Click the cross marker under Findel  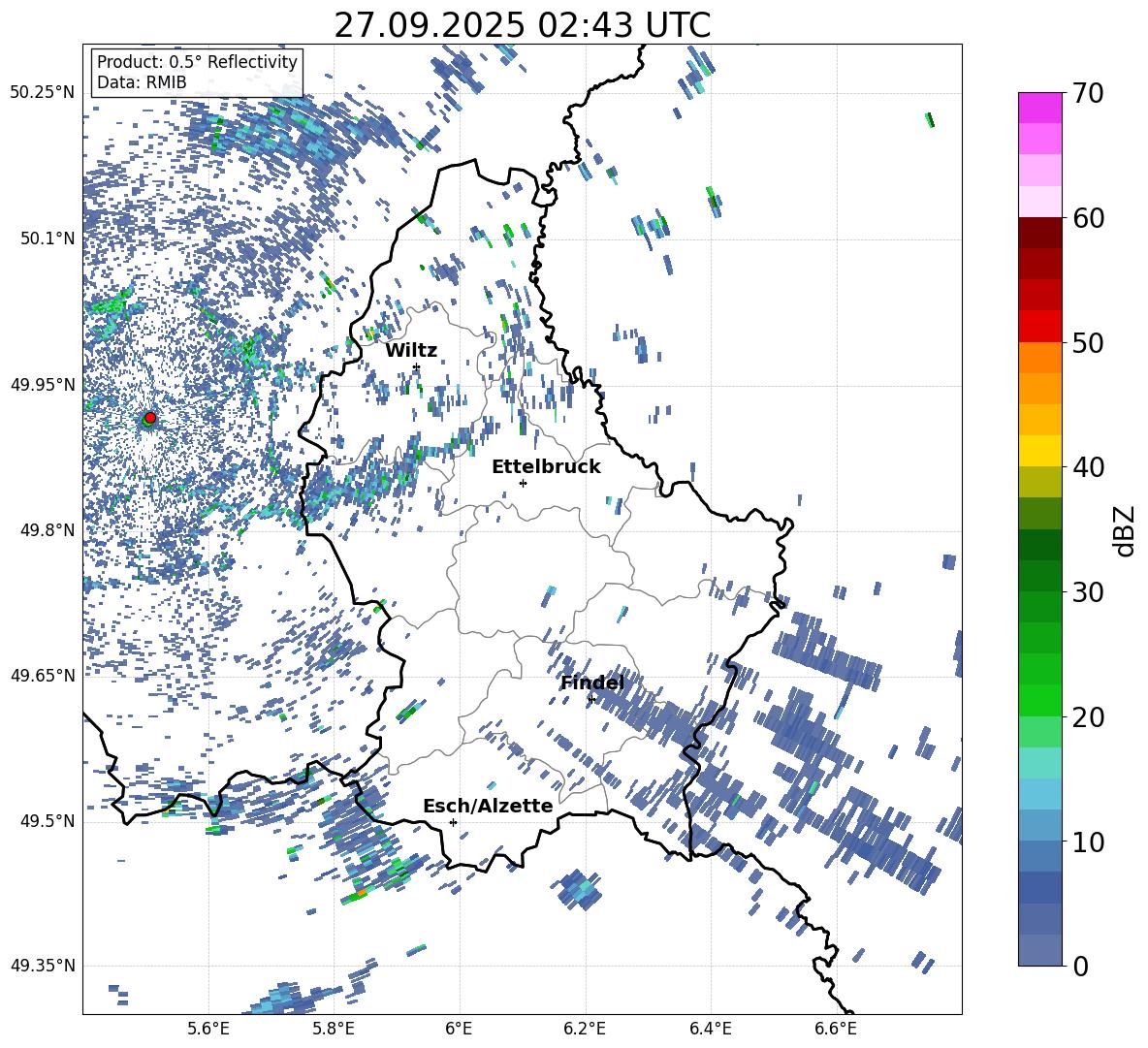[591, 700]
